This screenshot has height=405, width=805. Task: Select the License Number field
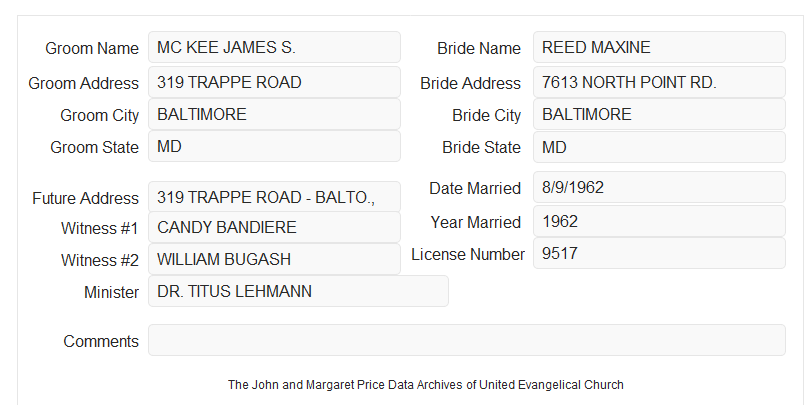[659, 253]
